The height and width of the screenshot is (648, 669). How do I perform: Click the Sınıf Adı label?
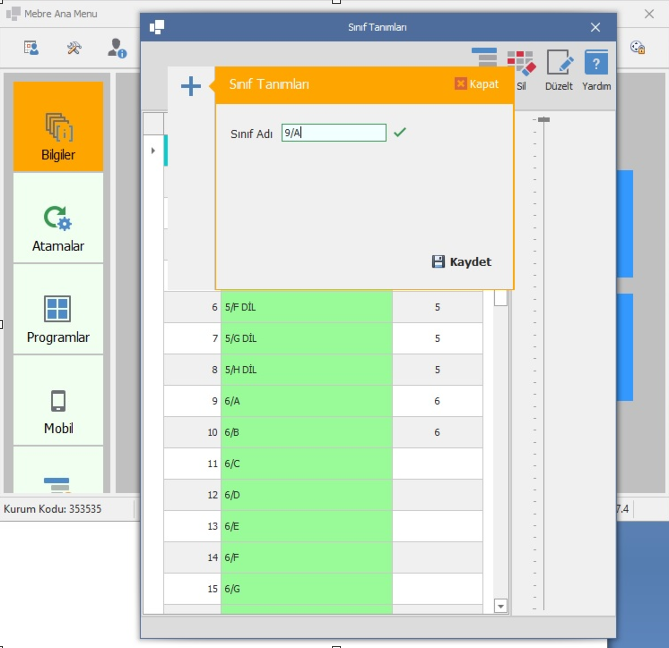(251, 134)
